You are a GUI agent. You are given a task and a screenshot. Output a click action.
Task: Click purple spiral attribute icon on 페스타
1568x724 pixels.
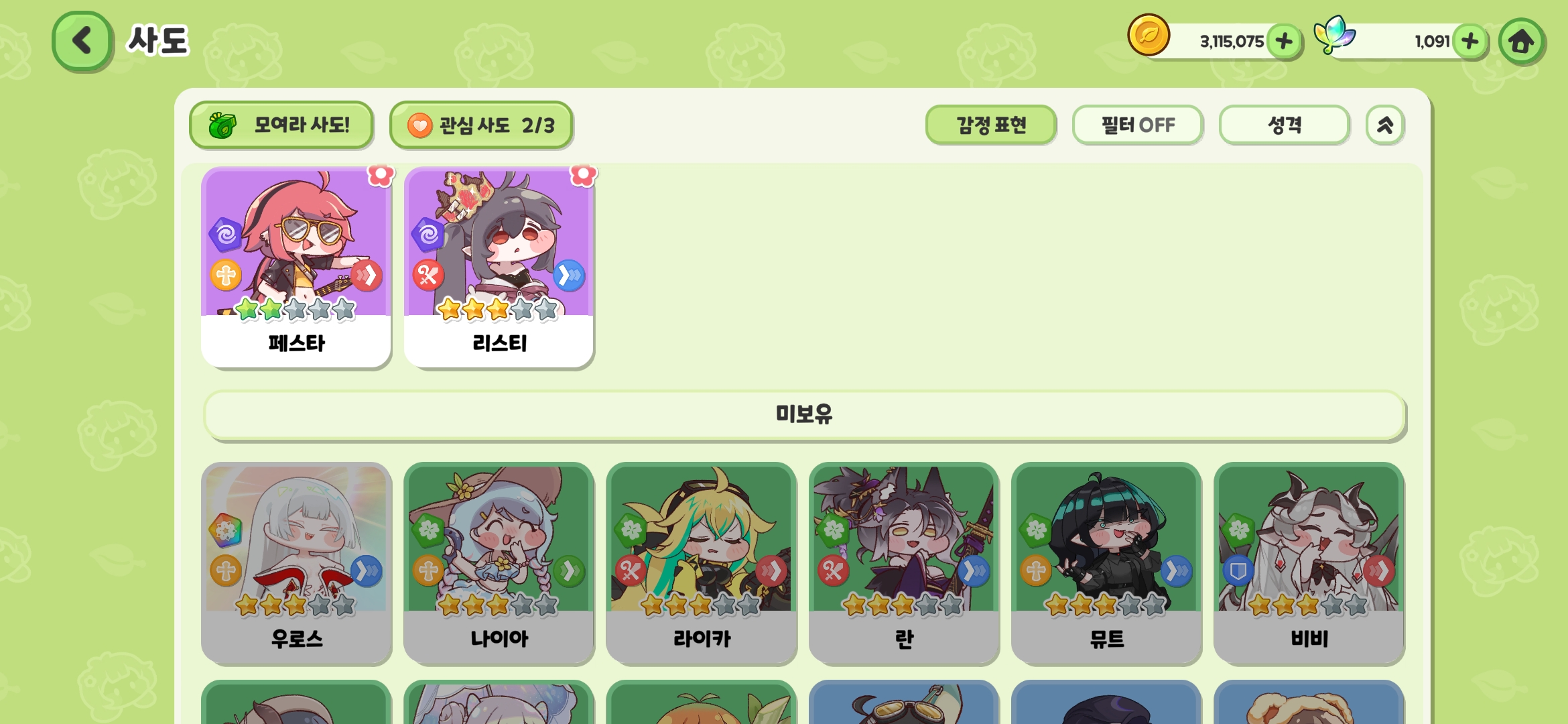pyautogui.click(x=226, y=235)
